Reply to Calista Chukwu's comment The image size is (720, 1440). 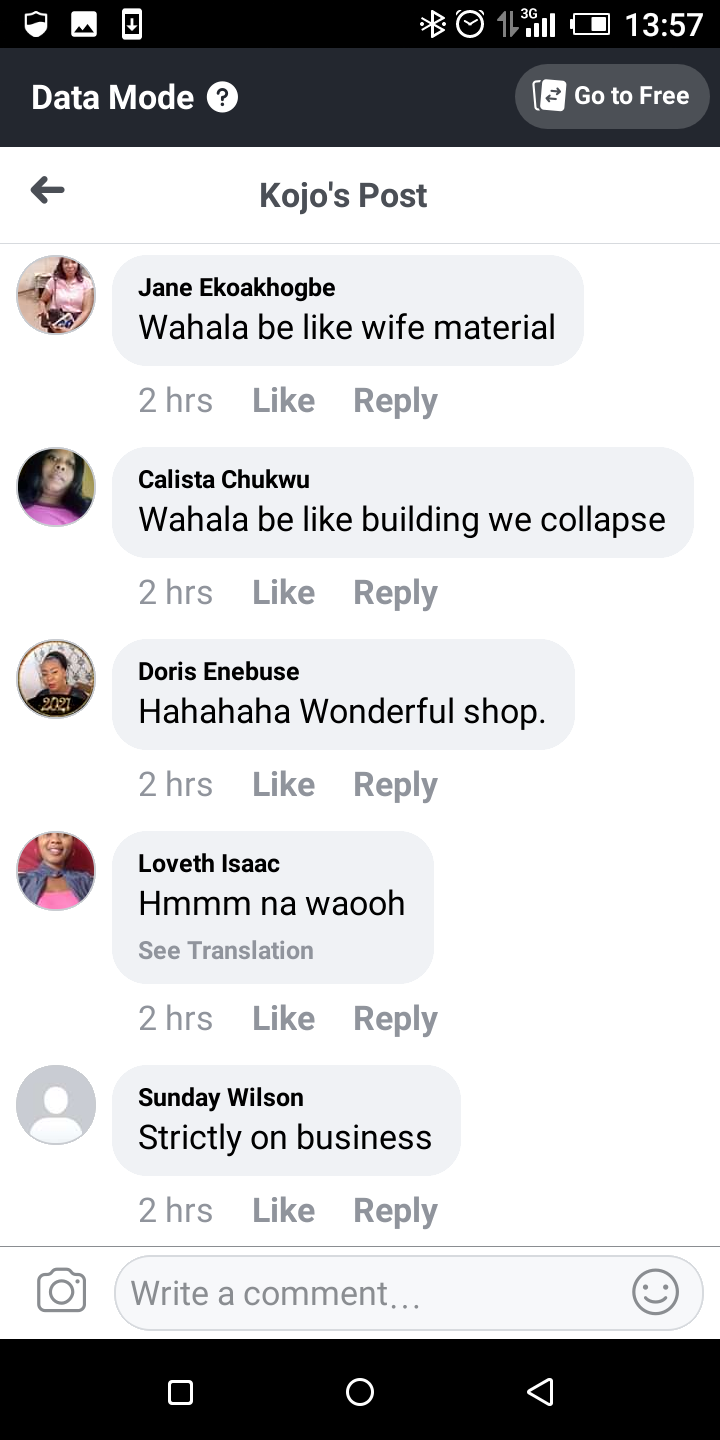coord(395,593)
